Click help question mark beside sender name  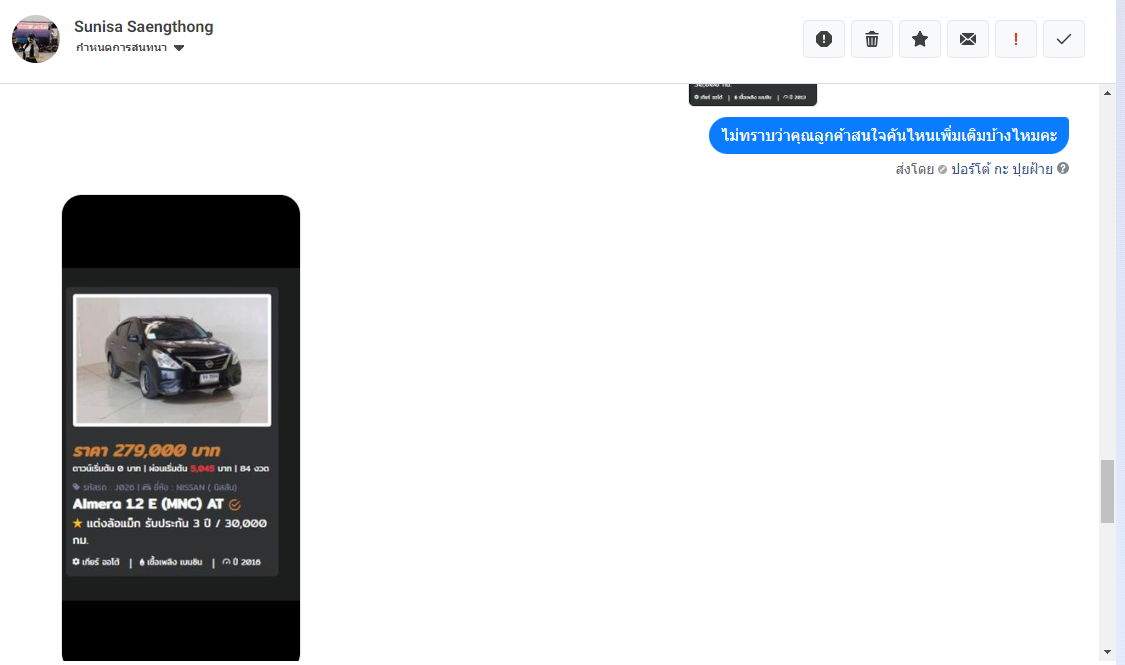pos(1063,169)
